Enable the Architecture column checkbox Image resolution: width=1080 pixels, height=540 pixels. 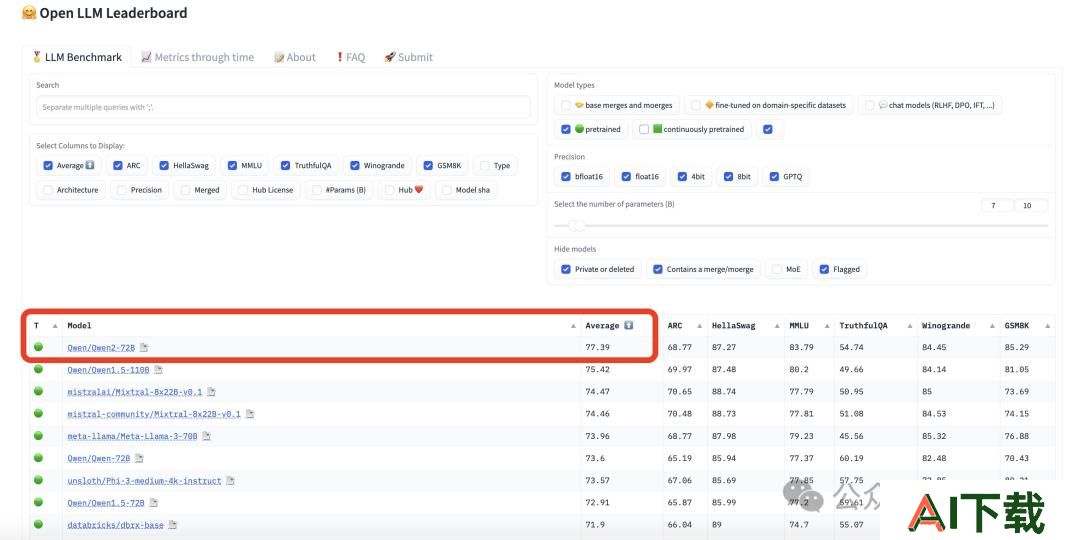click(48, 189)
